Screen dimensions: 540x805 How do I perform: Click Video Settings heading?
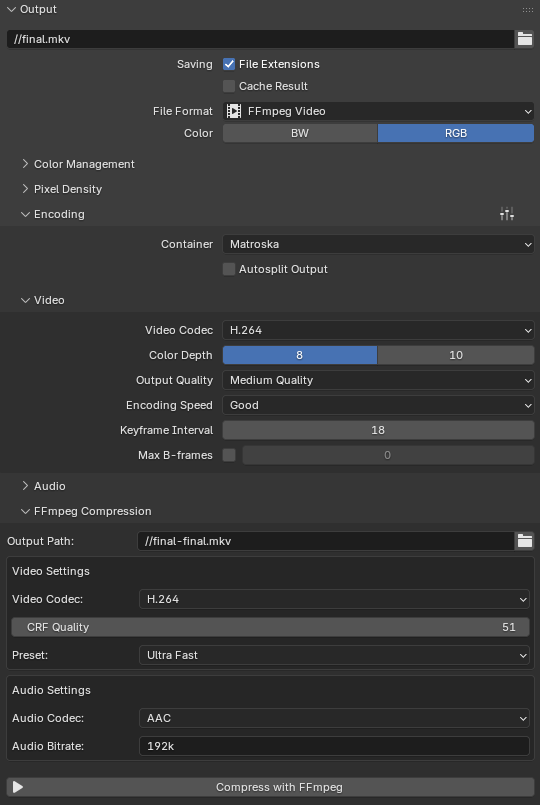pos(51,571)
